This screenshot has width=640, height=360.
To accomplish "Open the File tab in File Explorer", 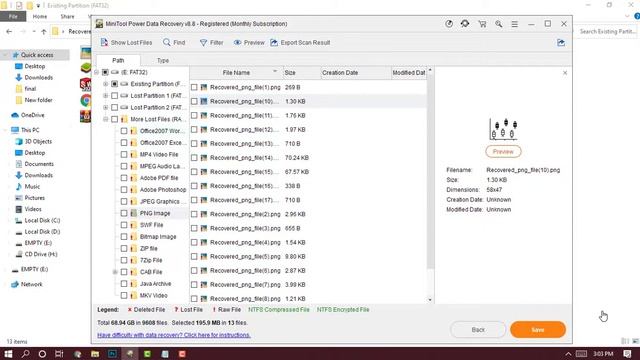I will (x=13, y=16).
